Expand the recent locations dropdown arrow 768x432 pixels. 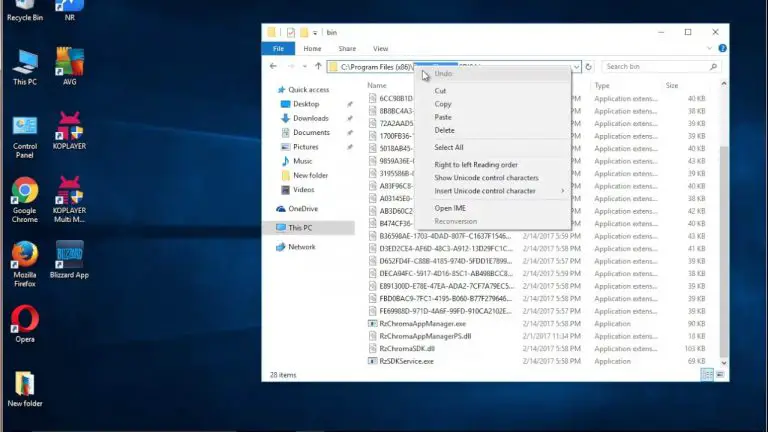click(305, 67)
